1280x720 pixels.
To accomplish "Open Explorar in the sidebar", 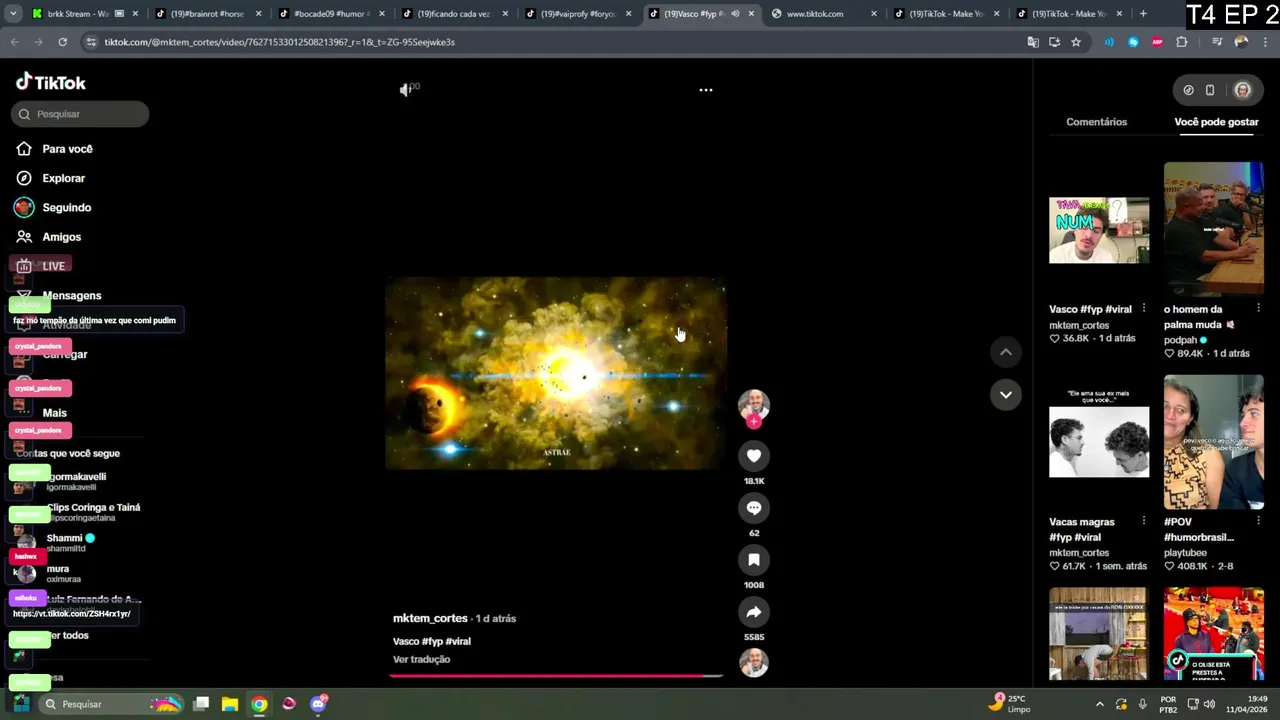I will coord(63,178).
